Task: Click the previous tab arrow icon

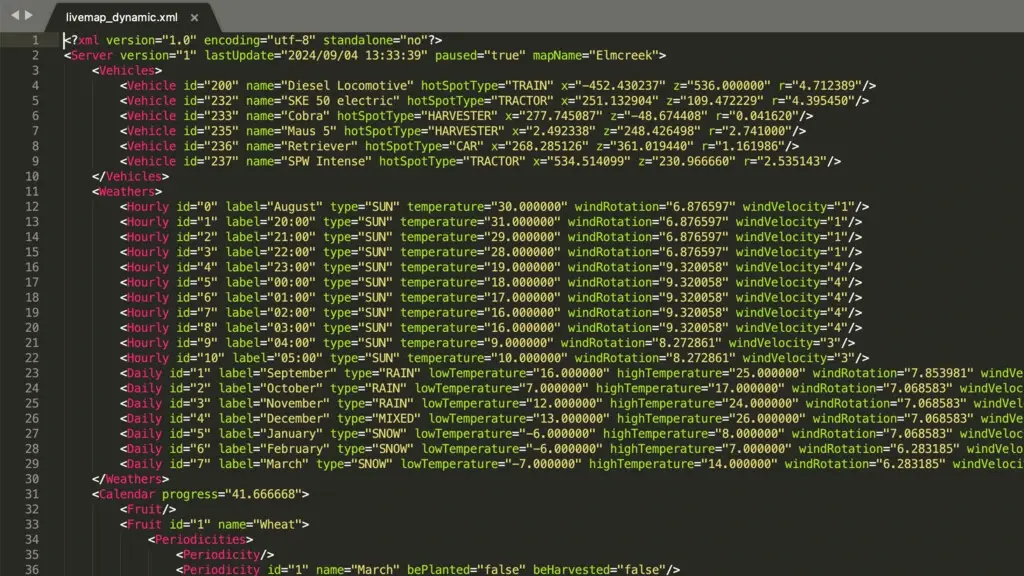Action: click(x=15, y=16)
